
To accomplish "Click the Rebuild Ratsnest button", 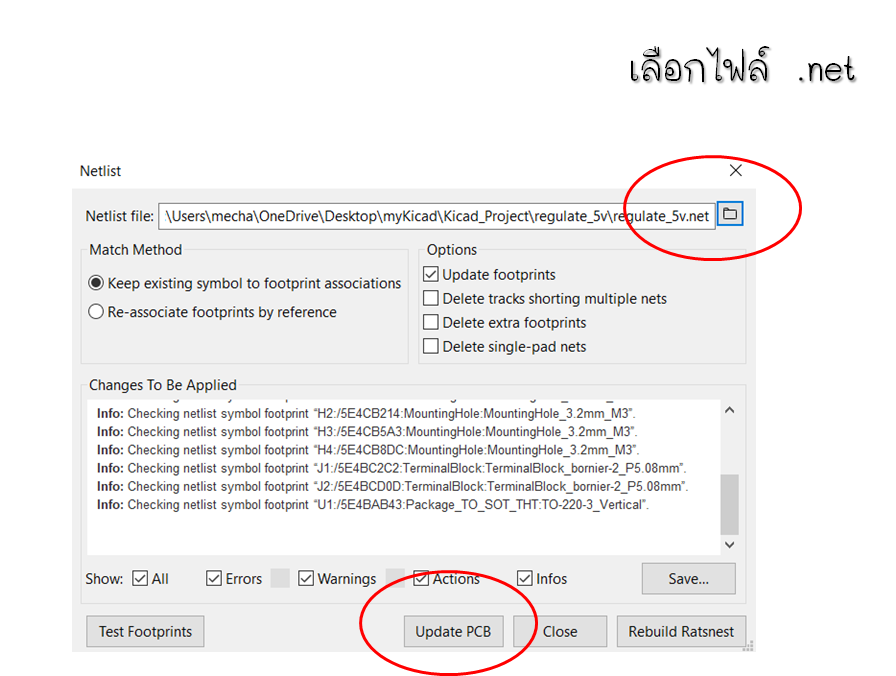I will 681,631.
